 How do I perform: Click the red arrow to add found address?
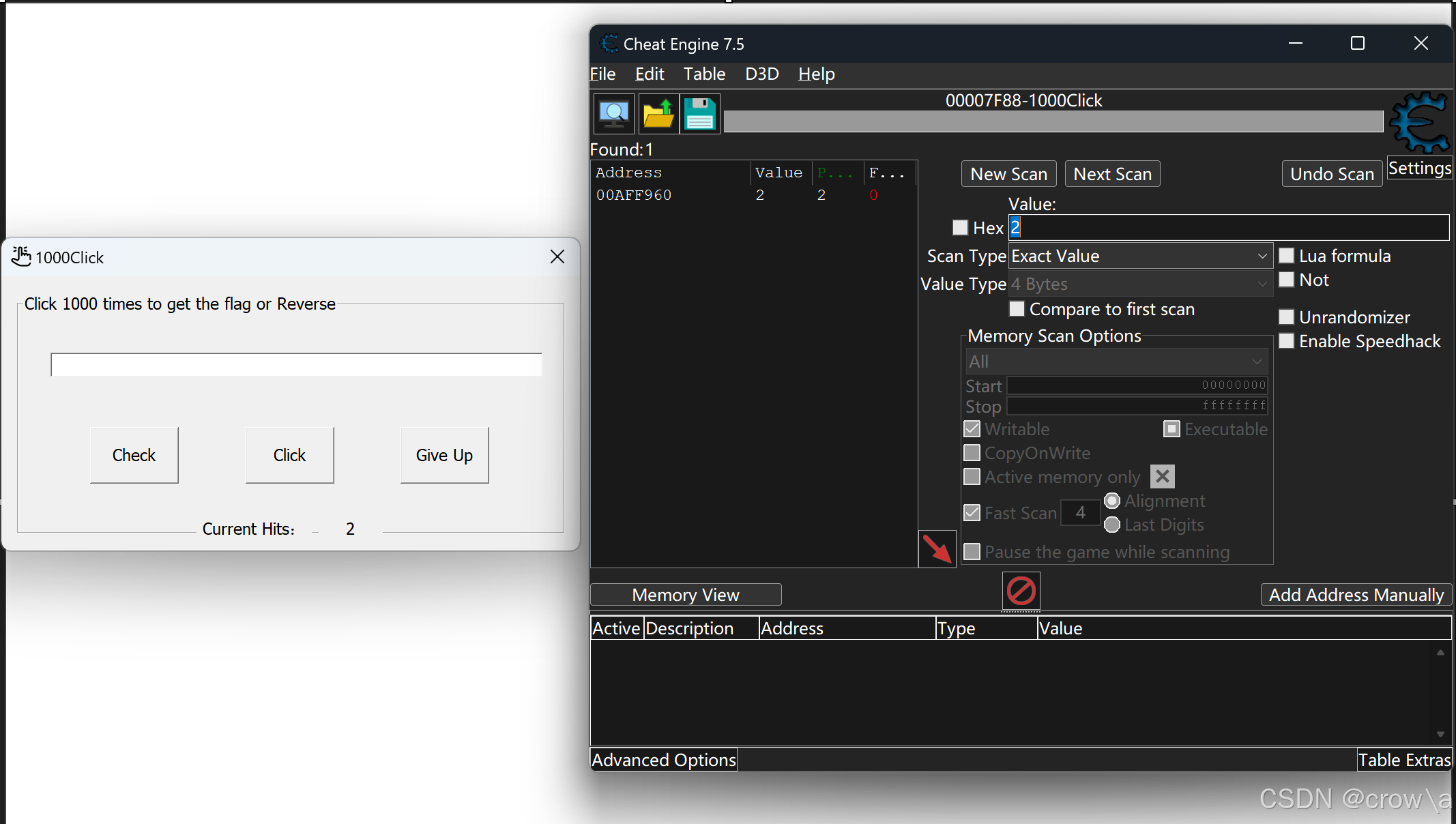coord(937,549)
